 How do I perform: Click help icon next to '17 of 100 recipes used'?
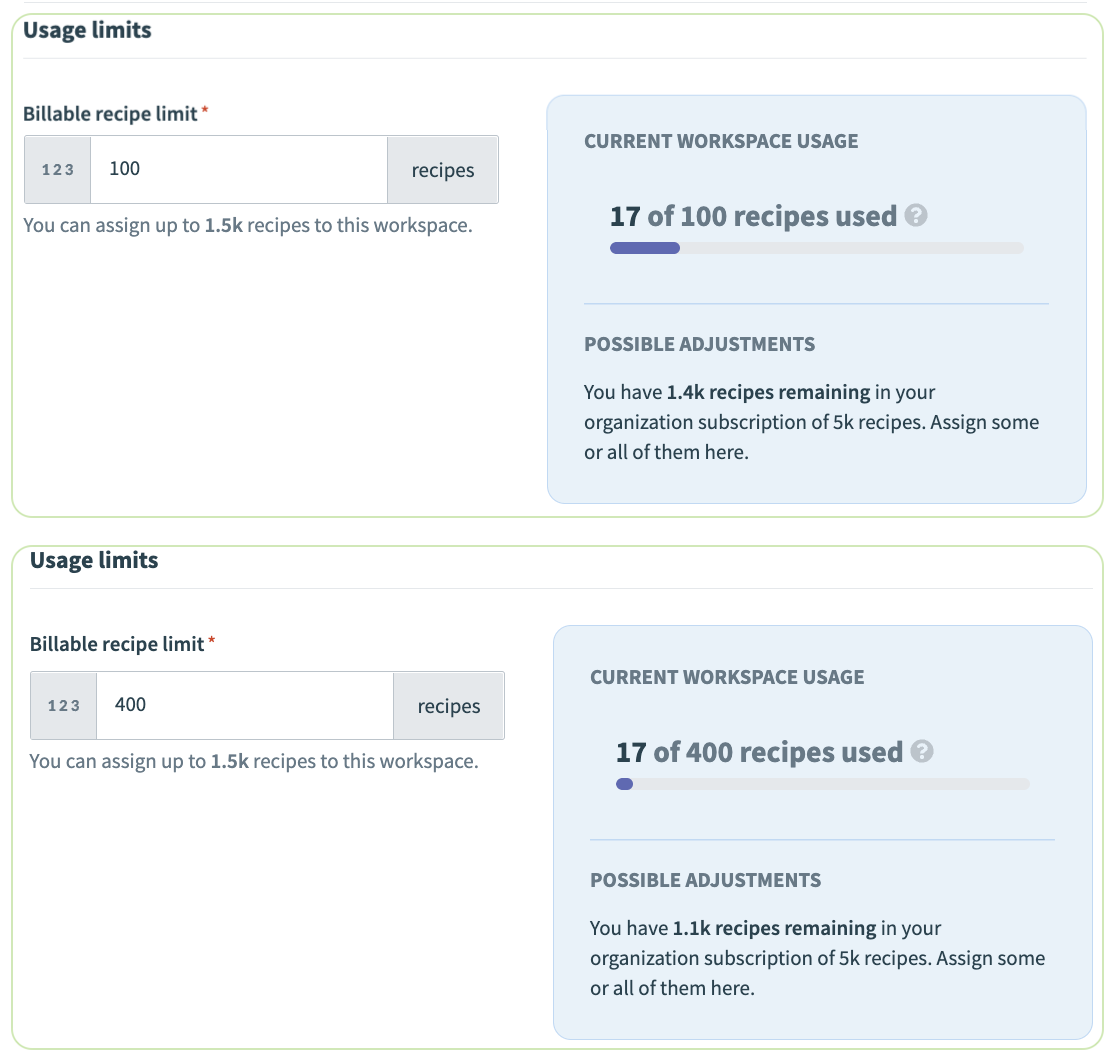(x=915, y=216)
